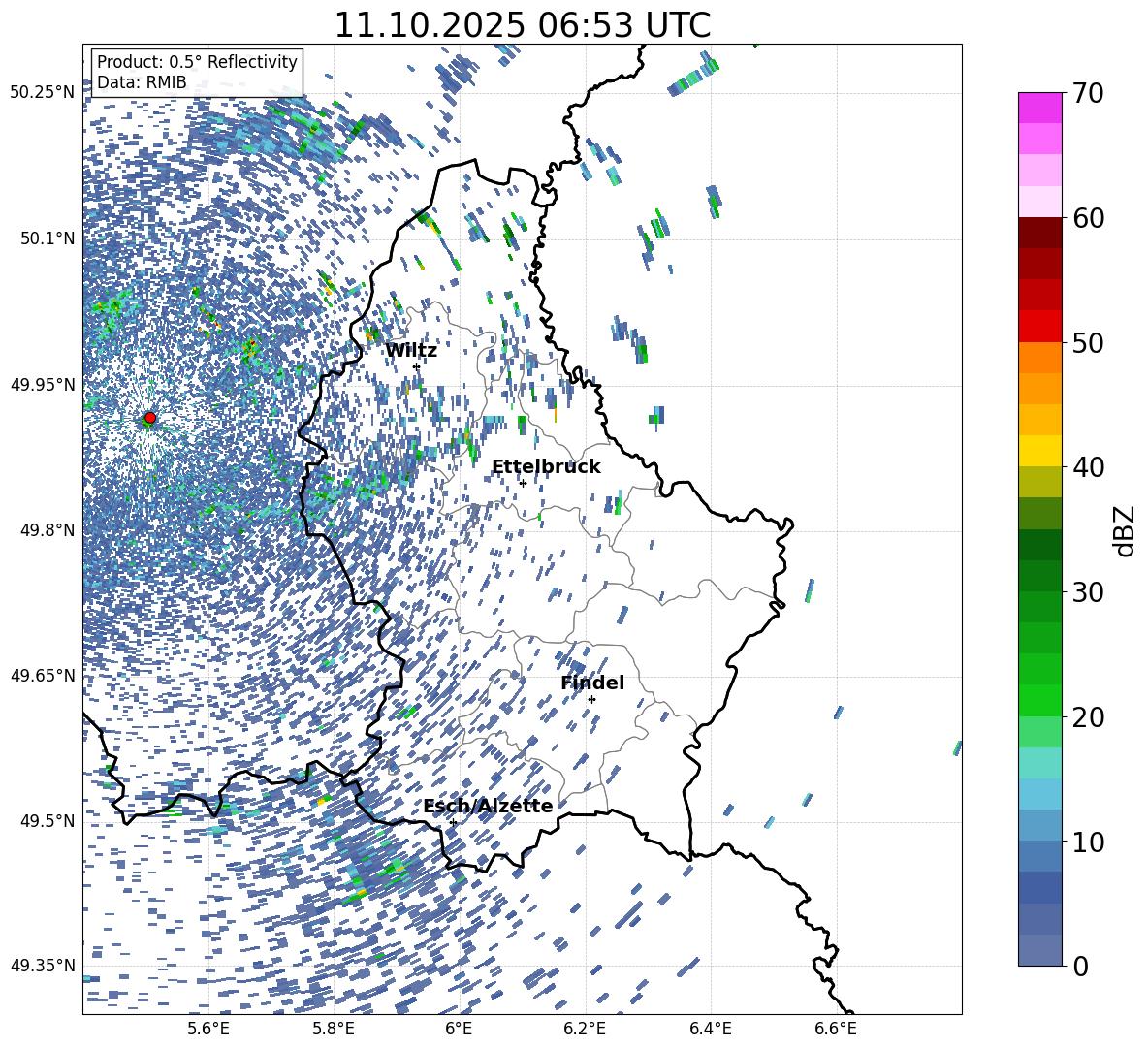Click the 40 label on colorbar
Viewport: 1148px width, 1048px height.
[x=1089, y=467]
